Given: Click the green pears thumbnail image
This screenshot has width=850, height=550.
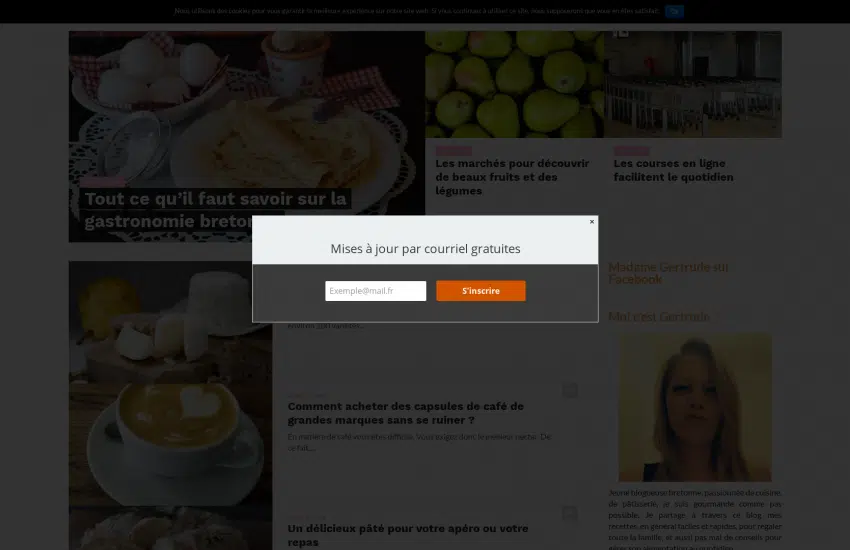Looking at the screenshot, I should click(514, 84).
